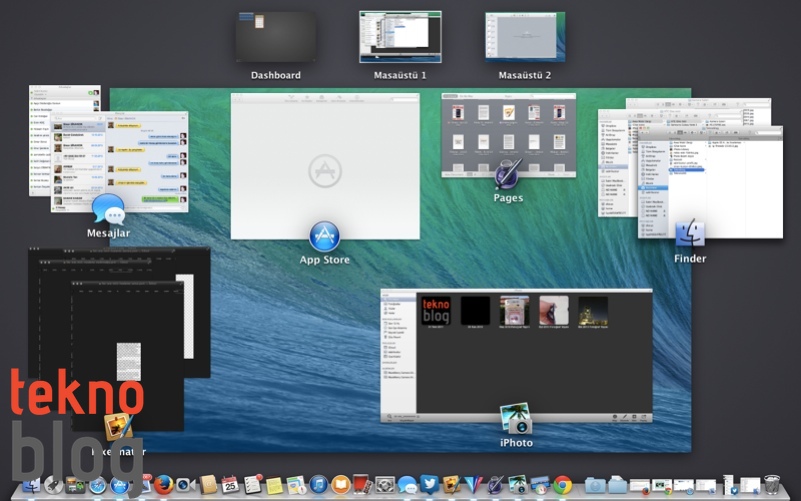Screen dimensions: 801x501
Task: Open teknoblog event thumbnail in iPhoto window
Action: 436,311
